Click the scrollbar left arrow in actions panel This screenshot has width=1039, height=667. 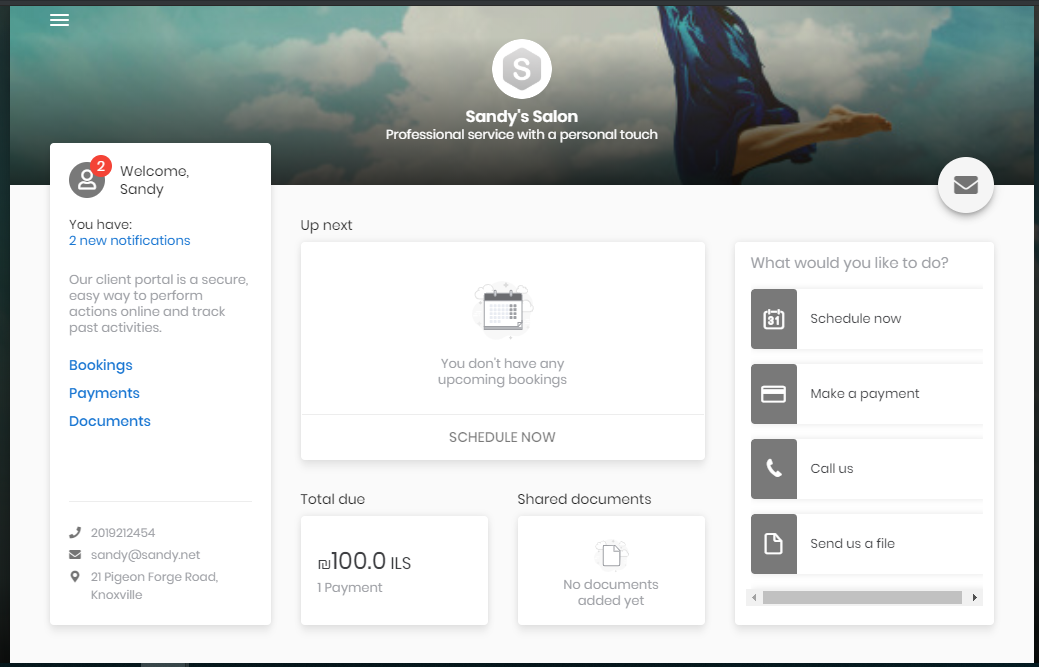[x=754, y=597]
